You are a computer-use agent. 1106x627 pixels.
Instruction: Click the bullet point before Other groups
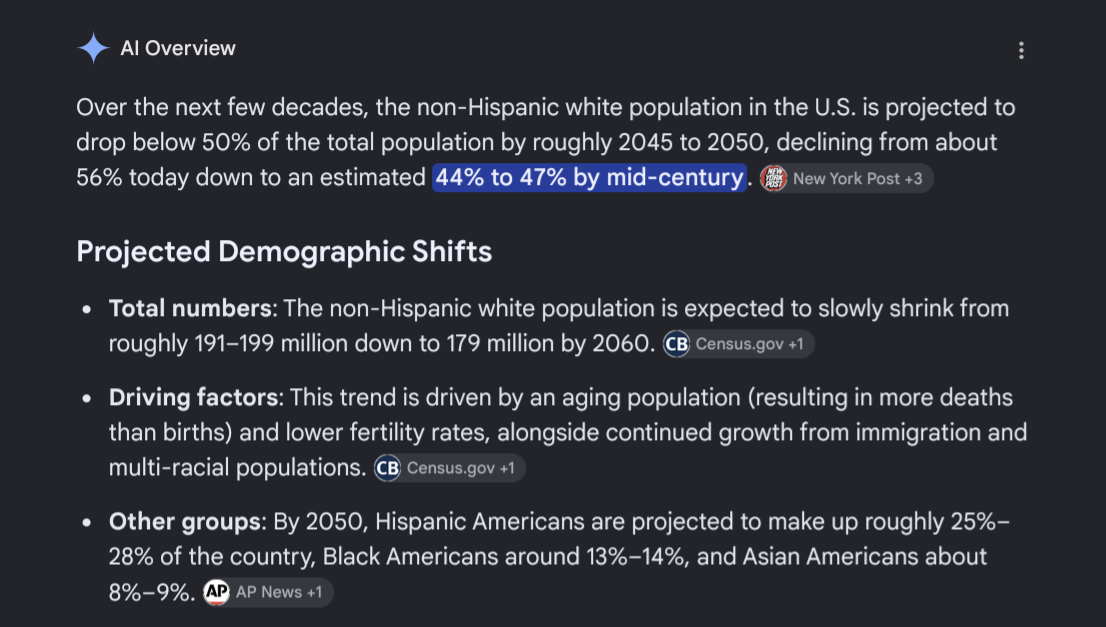[87, 523]
